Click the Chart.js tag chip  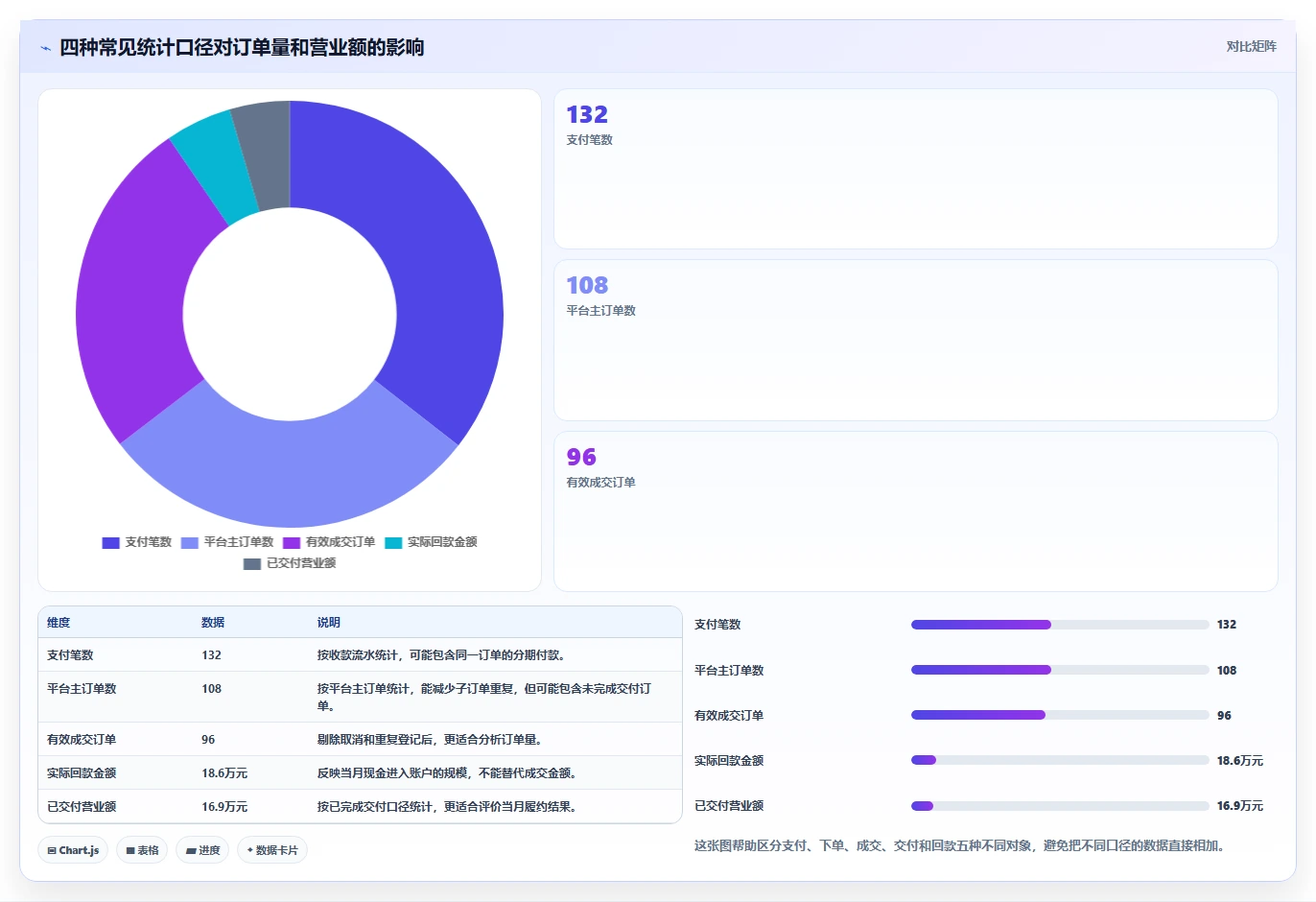click(73, 850)
